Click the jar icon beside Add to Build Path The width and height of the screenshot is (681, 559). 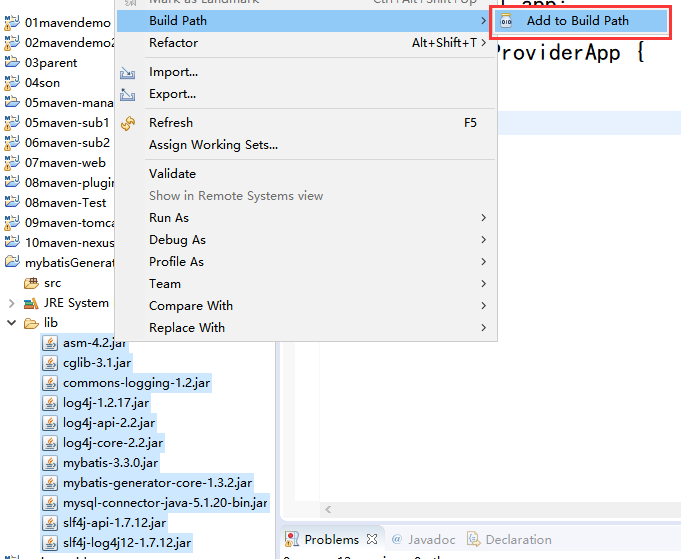(x=506, y=21)
